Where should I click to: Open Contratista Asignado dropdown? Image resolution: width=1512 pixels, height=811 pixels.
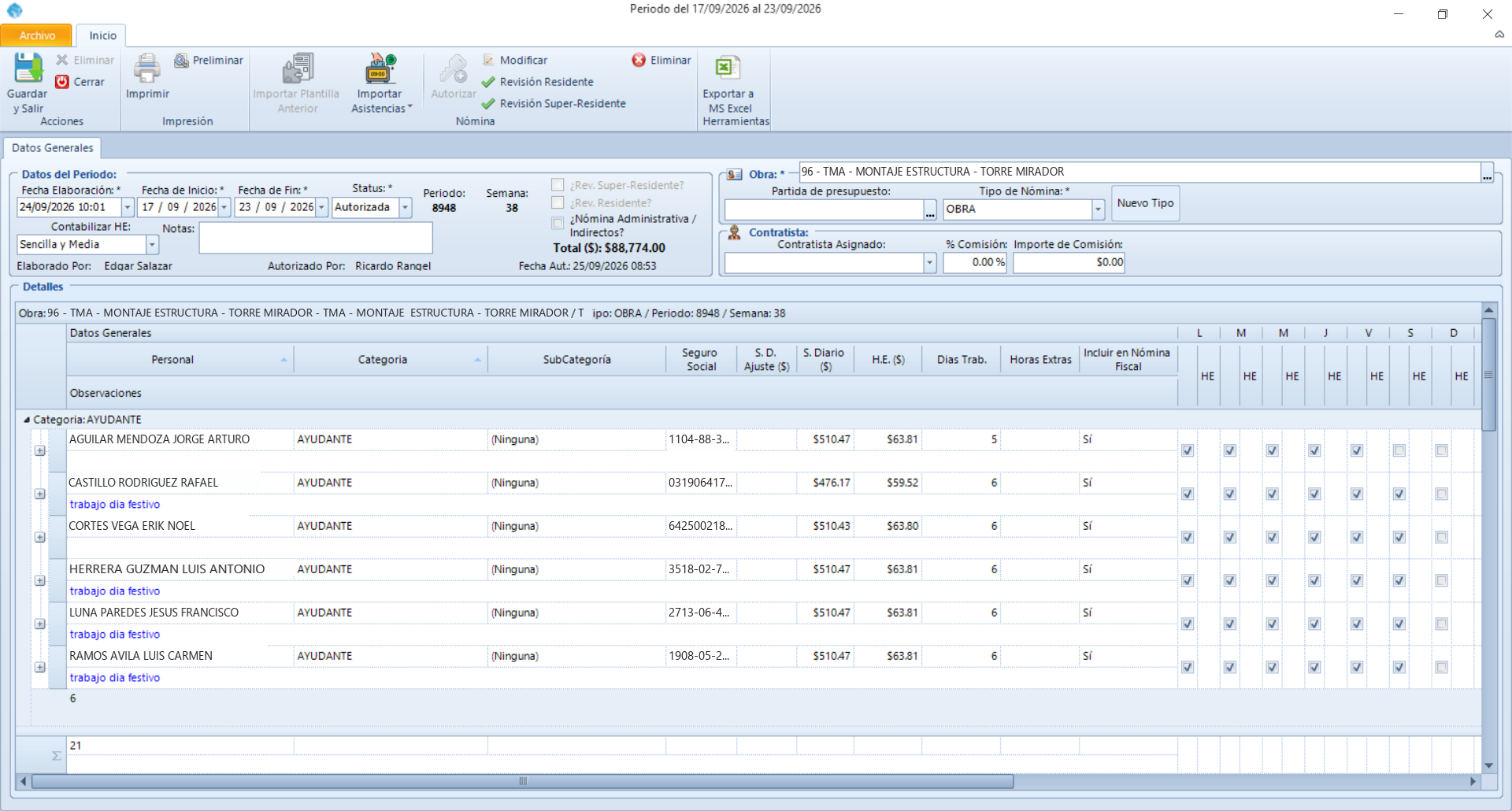coord(929,263)
